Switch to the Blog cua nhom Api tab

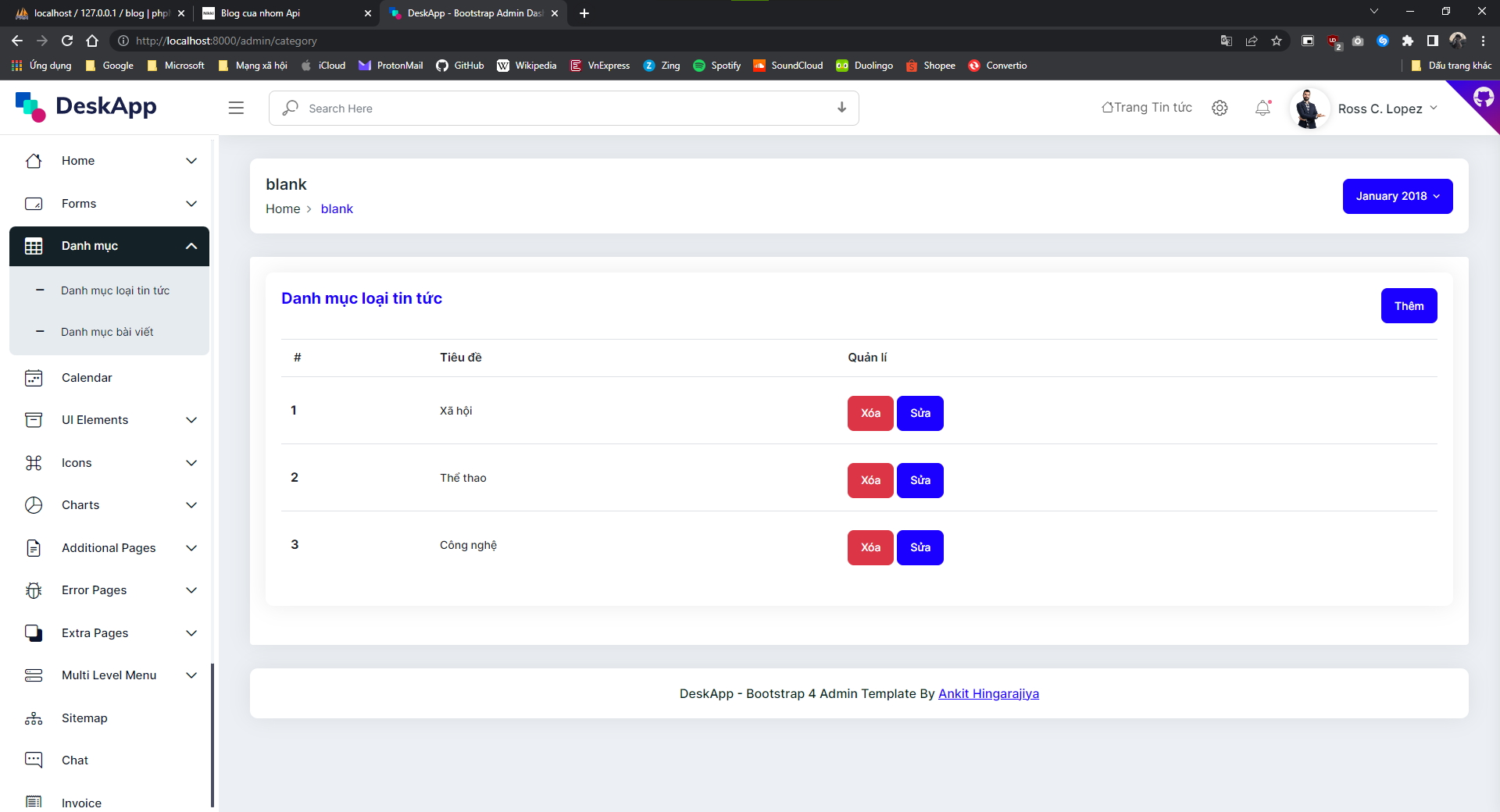(x=287, y=13)
